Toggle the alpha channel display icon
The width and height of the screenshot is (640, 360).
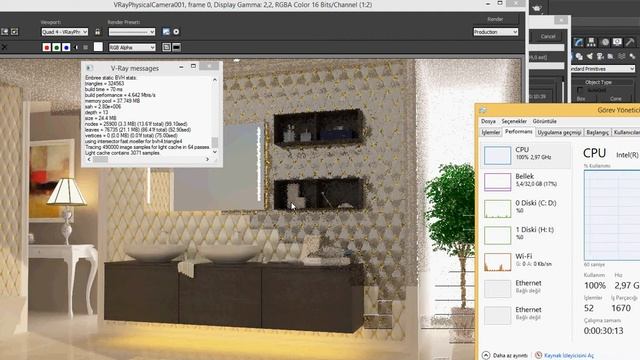(x=76, y=47)
